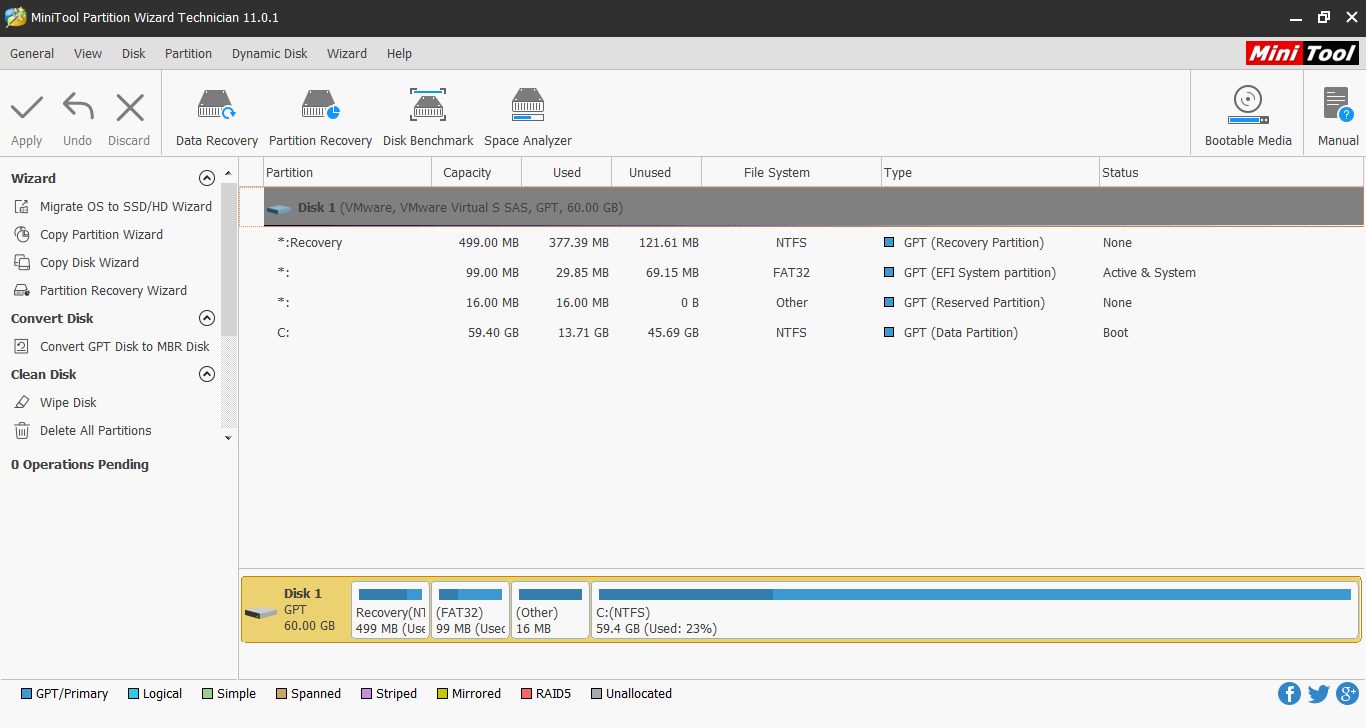Open the Twitter share icon
This screenshot has width=1366, height=728.
tap(1318, 694)
